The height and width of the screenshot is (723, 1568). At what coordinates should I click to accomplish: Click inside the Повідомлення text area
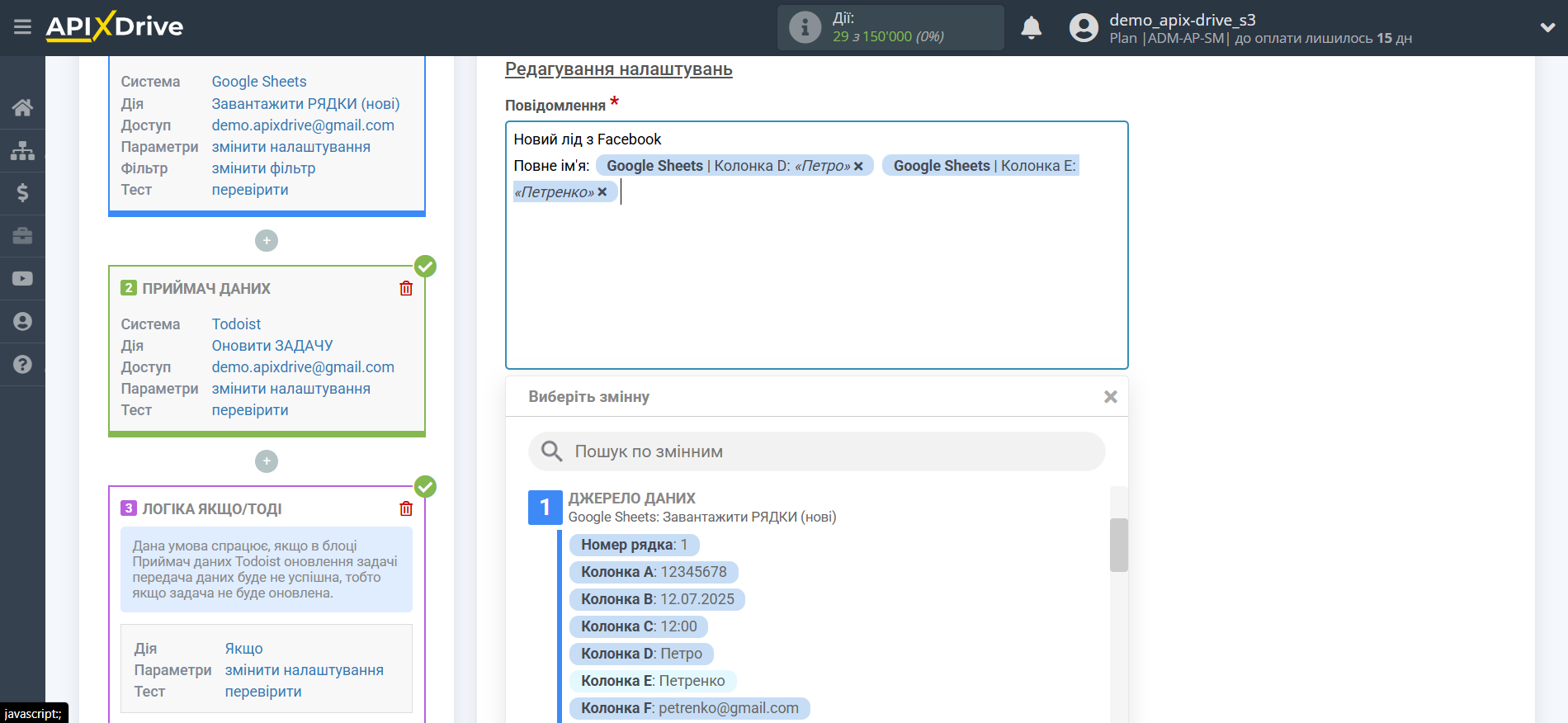[816, 245]
